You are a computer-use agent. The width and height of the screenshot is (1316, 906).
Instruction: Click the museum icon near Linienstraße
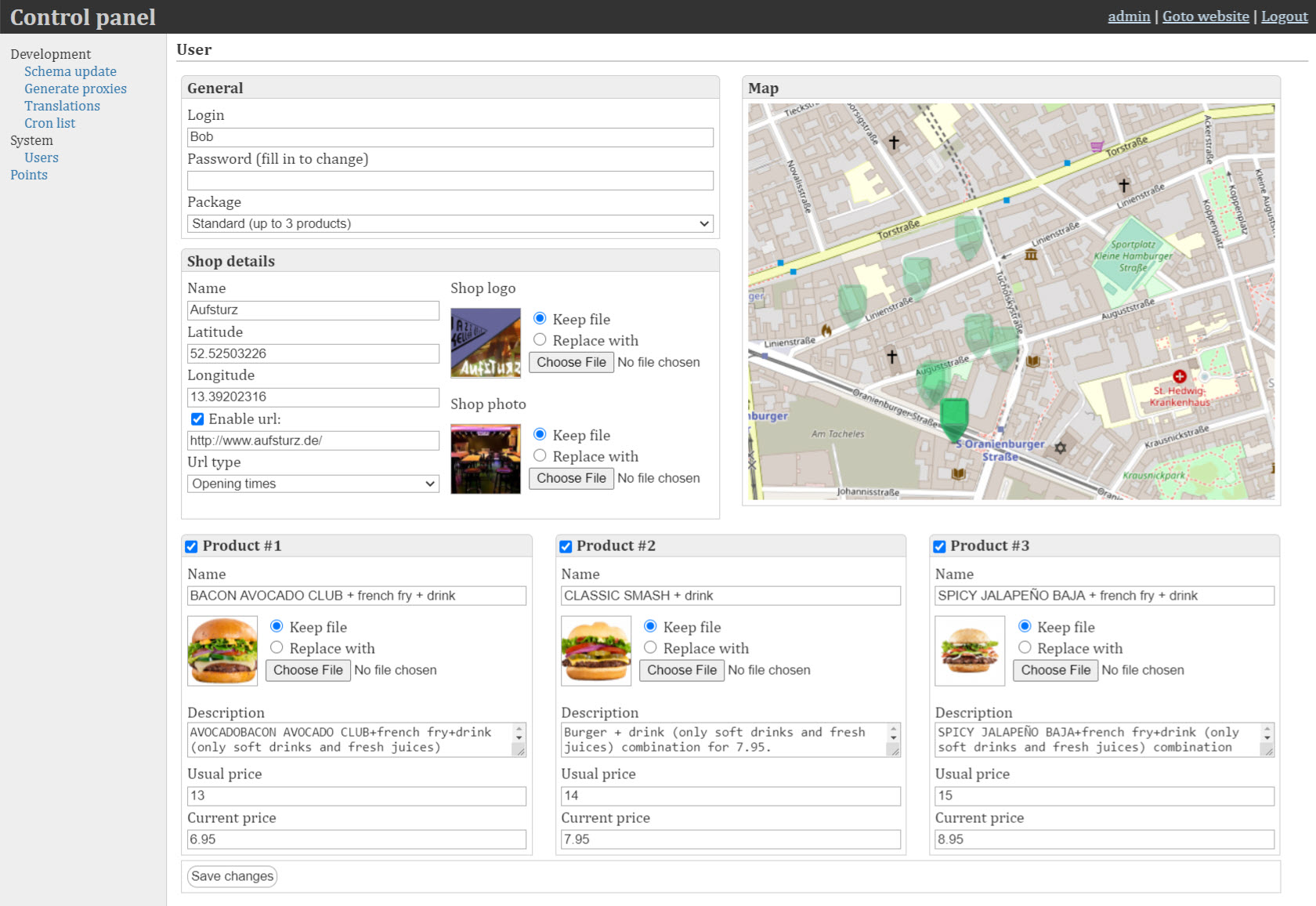[x=1031, y=255]
